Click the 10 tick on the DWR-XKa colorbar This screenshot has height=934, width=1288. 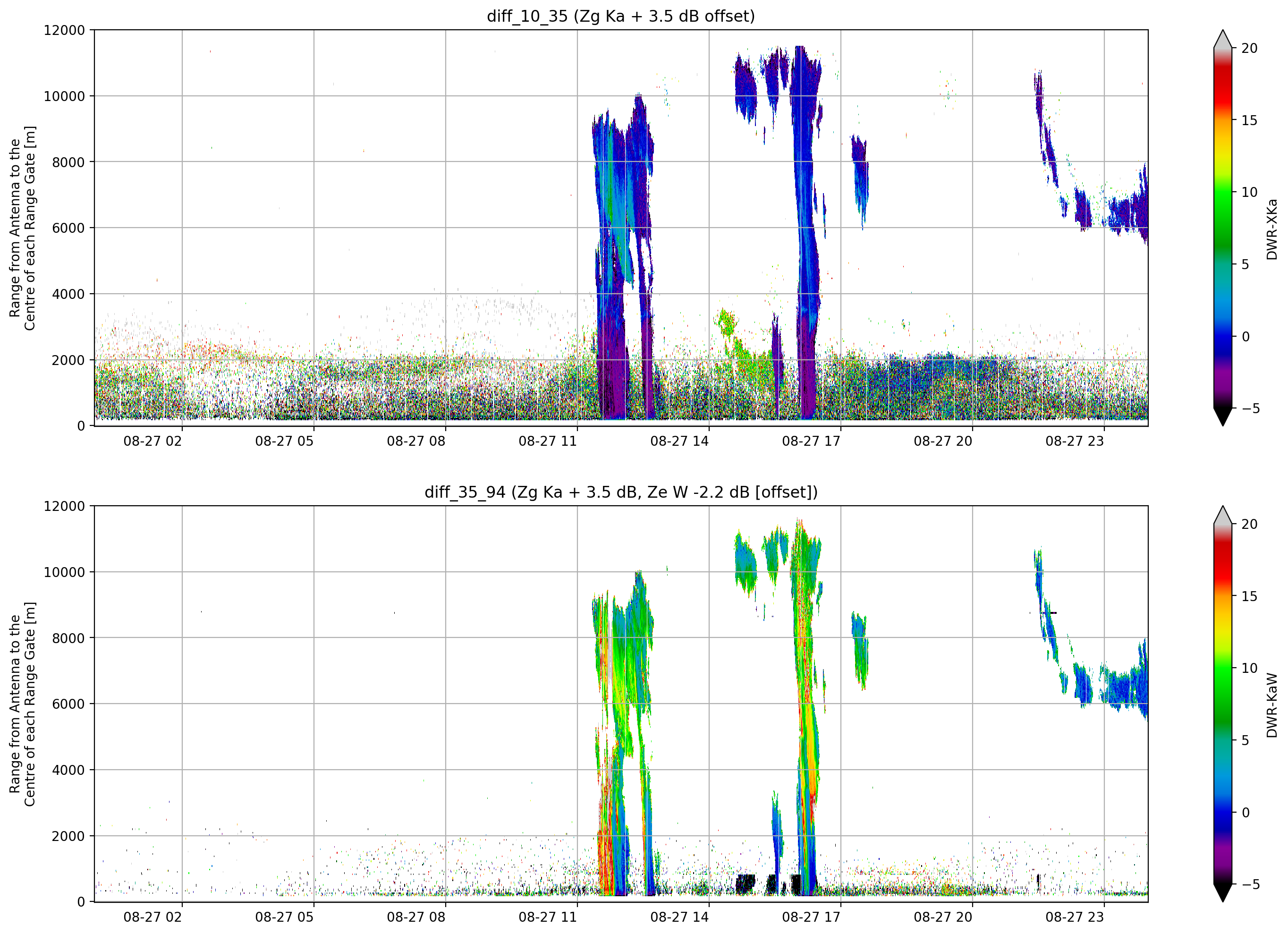[1249, 192]
